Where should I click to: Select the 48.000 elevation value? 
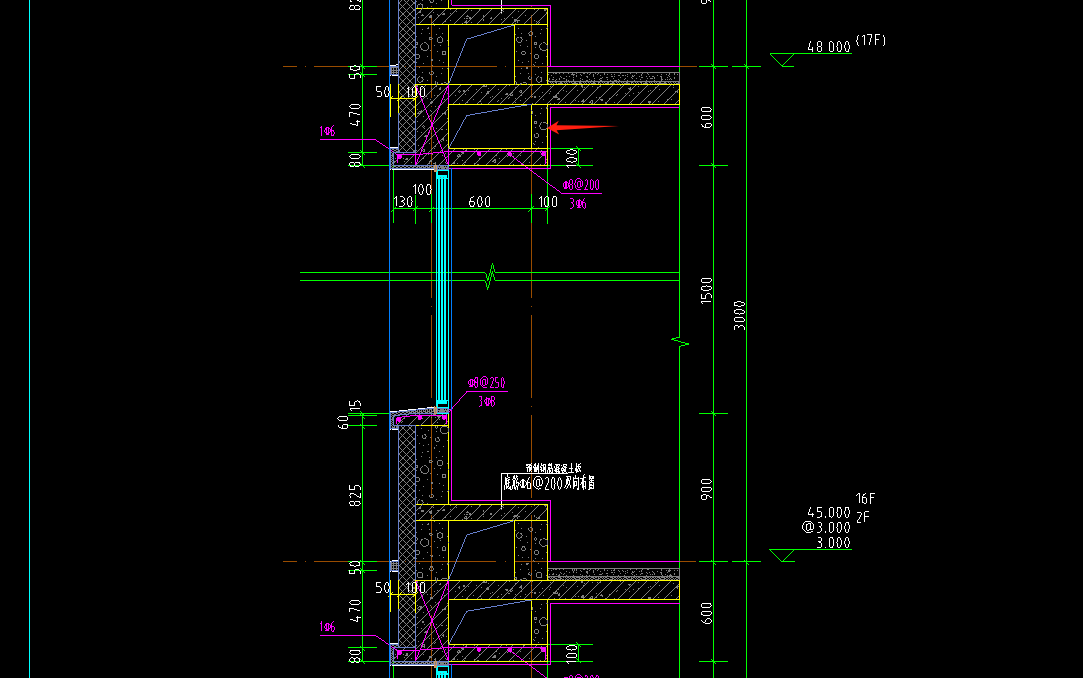(x=828, y=46)
